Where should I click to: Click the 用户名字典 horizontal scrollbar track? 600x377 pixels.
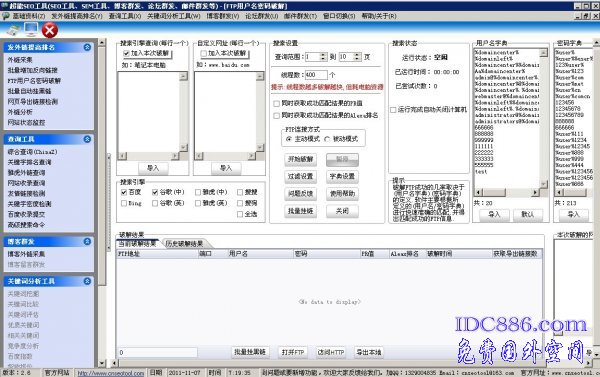507,192
